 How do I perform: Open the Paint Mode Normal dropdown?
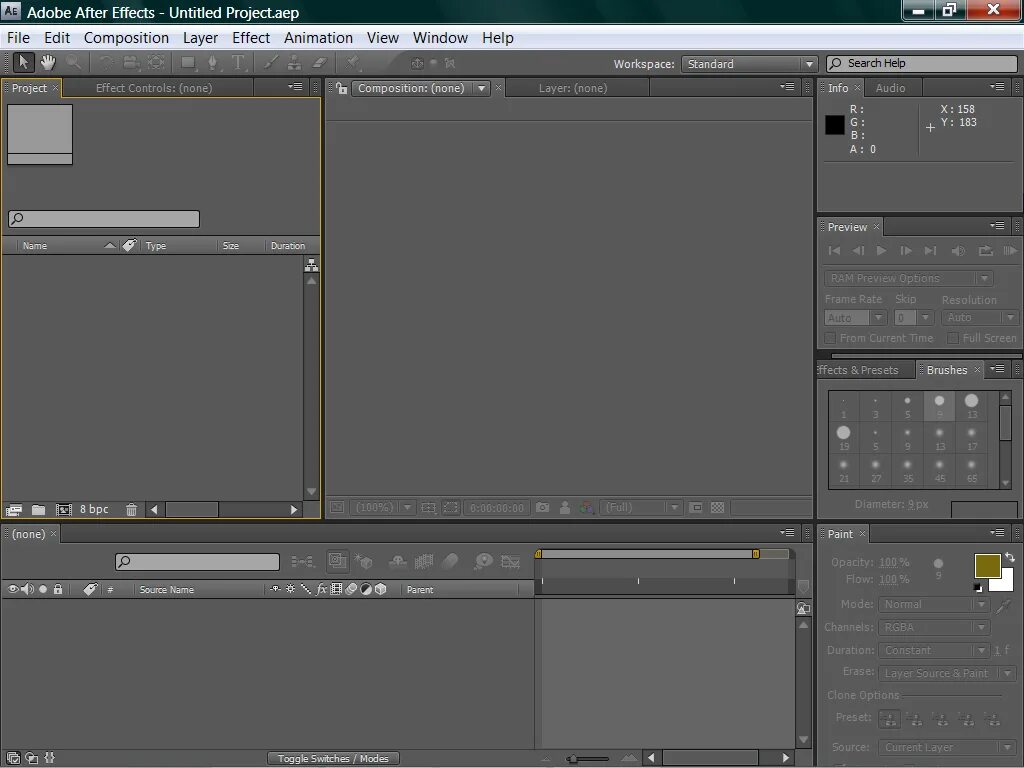point(935,605)
